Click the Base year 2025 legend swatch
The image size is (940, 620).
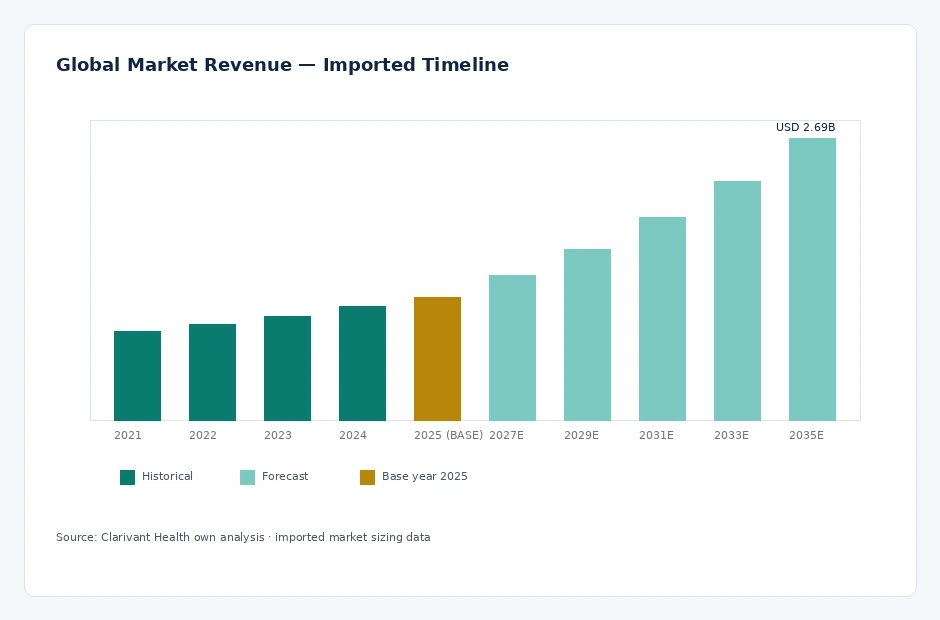point(367,477)
